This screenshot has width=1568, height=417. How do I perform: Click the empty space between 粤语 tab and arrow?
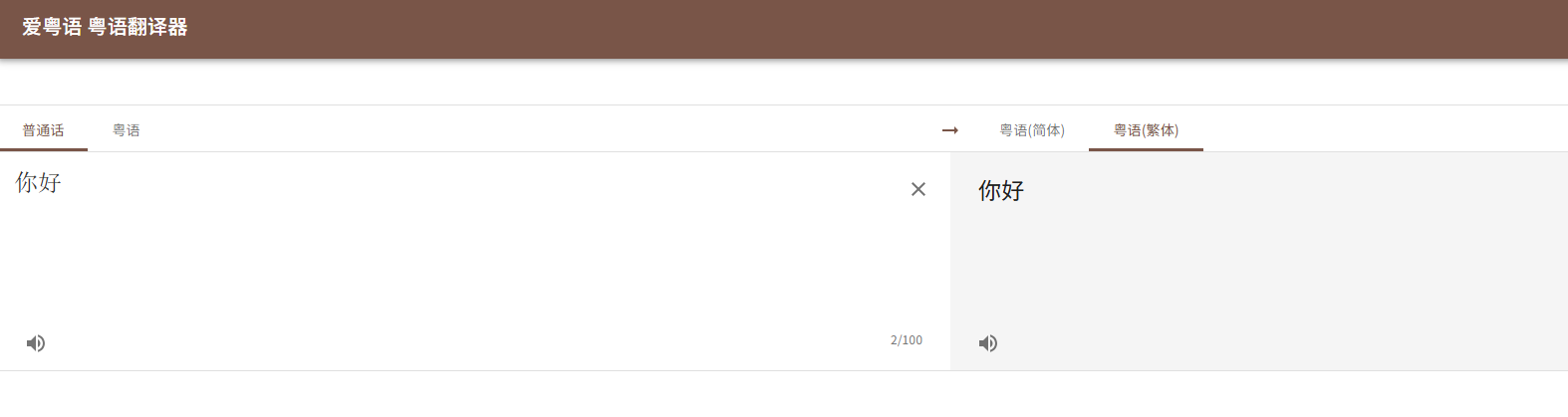(538, 130)
